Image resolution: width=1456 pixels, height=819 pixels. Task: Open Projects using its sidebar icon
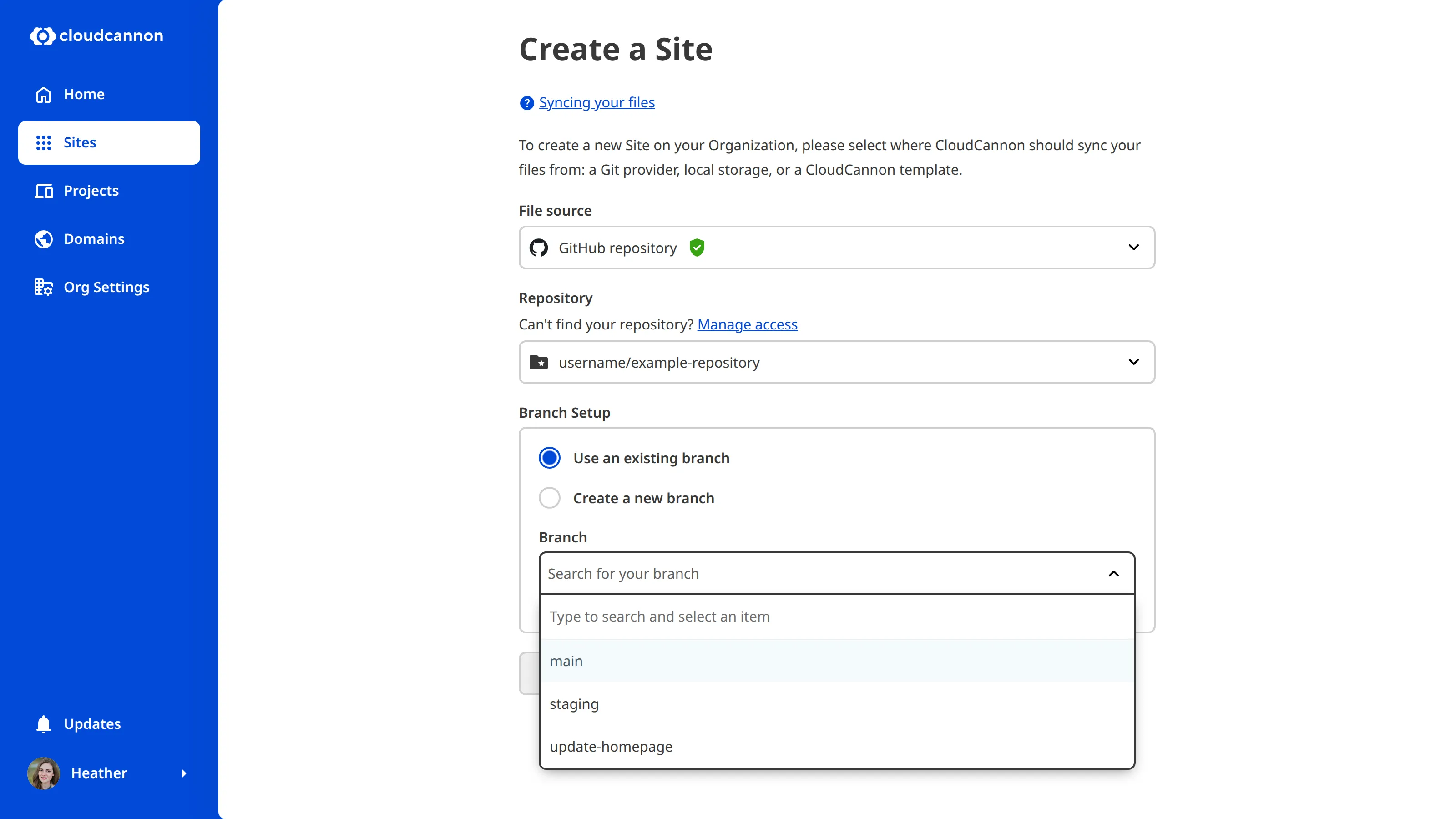point(43,191)
